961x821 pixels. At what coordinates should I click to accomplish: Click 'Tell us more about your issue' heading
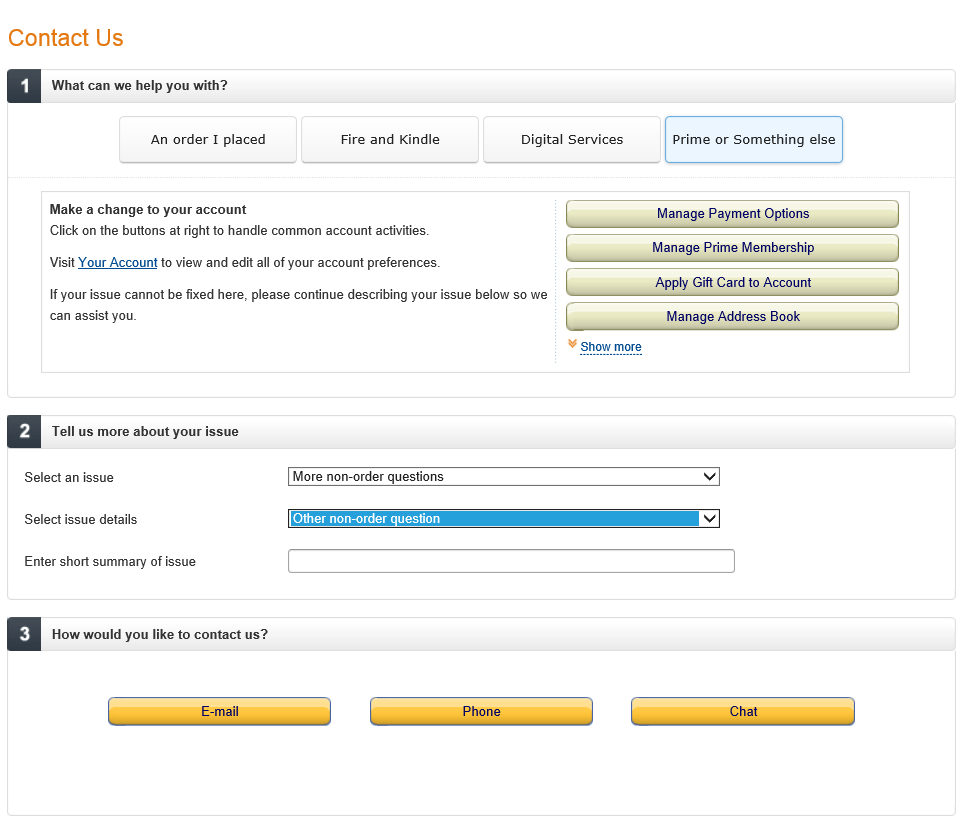tap(145, 432)
